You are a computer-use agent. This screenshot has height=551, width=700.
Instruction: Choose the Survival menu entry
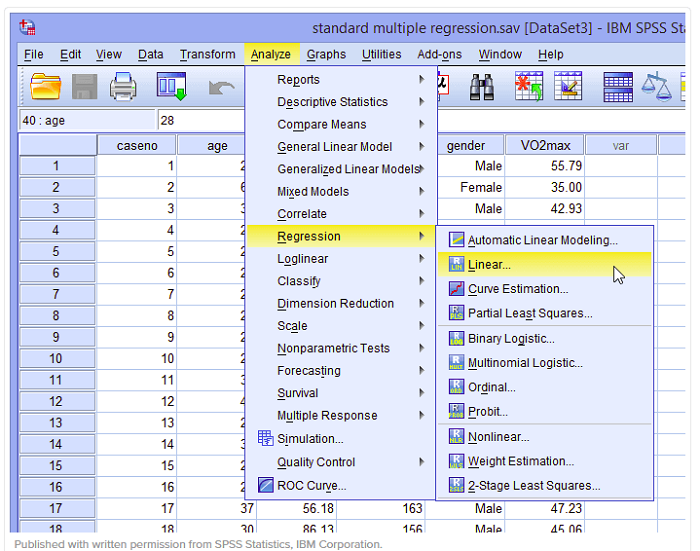[x=341, y=393]
